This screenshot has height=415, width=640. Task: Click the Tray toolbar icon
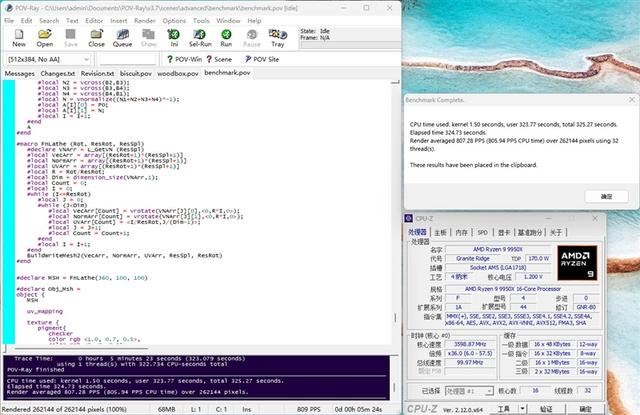(x=278, y=37)
